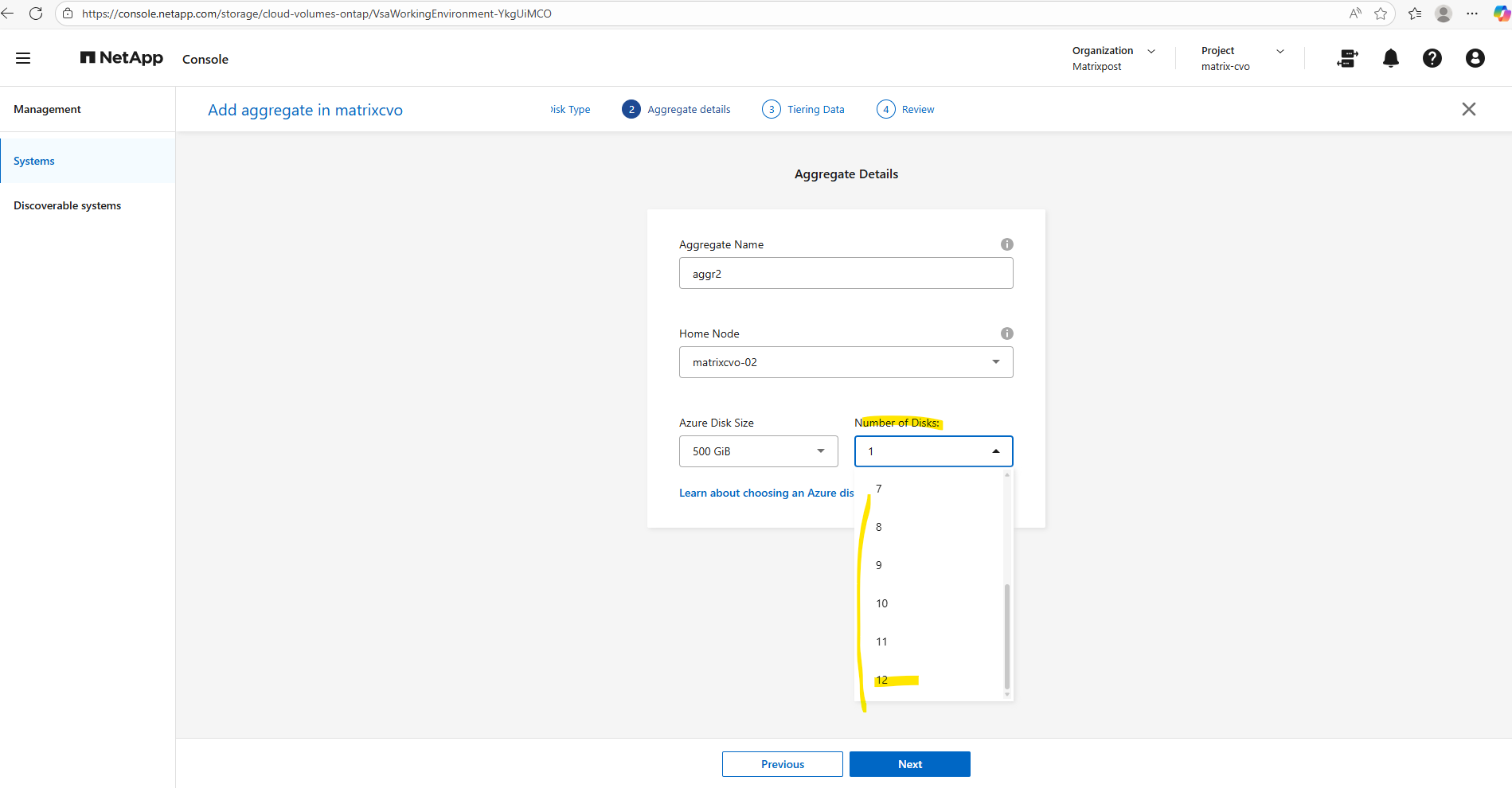Viewport: 1512px width, 788px height.
Task: Click the Home Node info icon
Action: coord(1006,334)
